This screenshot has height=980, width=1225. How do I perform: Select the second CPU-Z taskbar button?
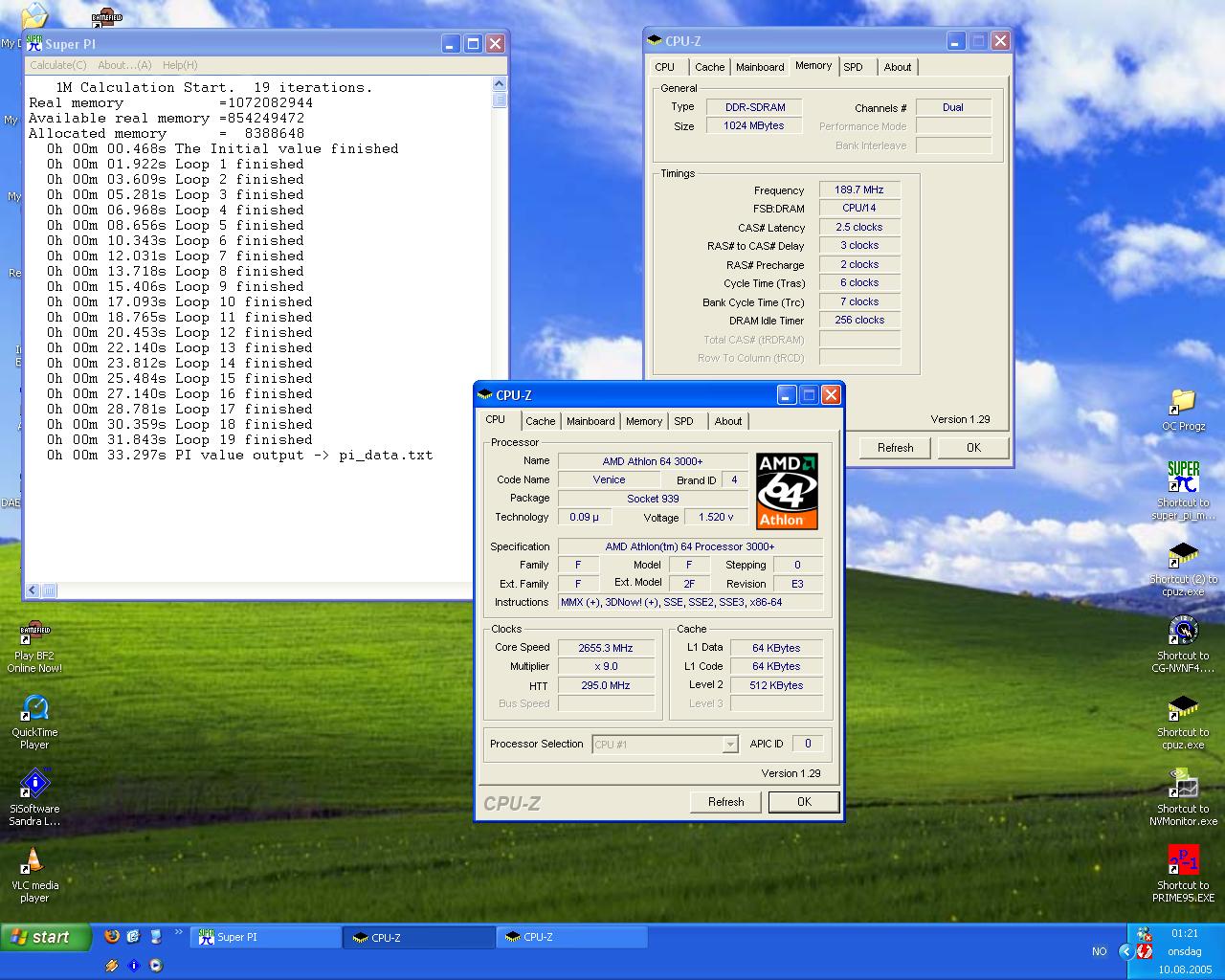(572, 937)
